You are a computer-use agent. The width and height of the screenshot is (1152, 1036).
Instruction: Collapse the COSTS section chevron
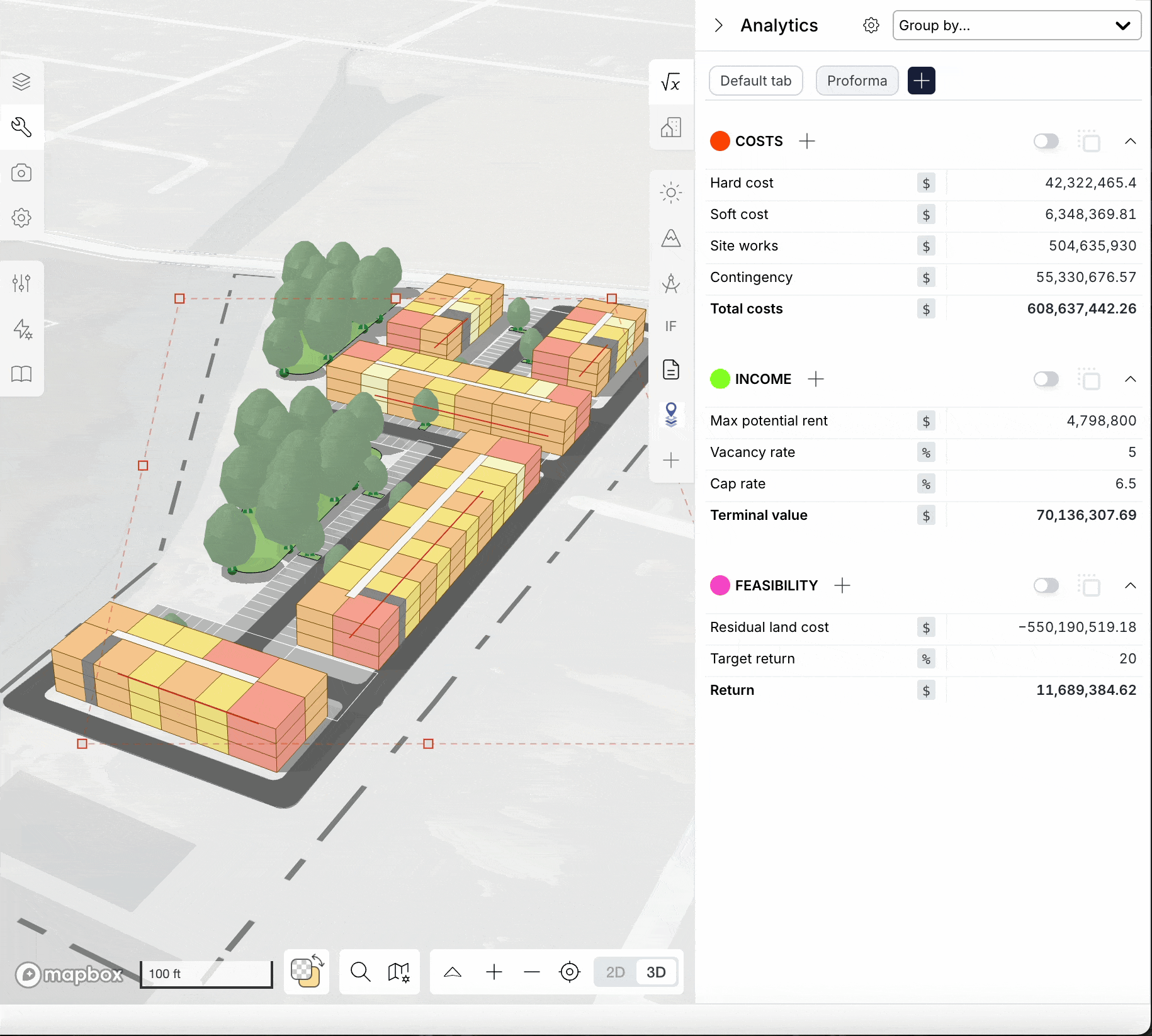pyautogui.click(x=1130, y=141)
